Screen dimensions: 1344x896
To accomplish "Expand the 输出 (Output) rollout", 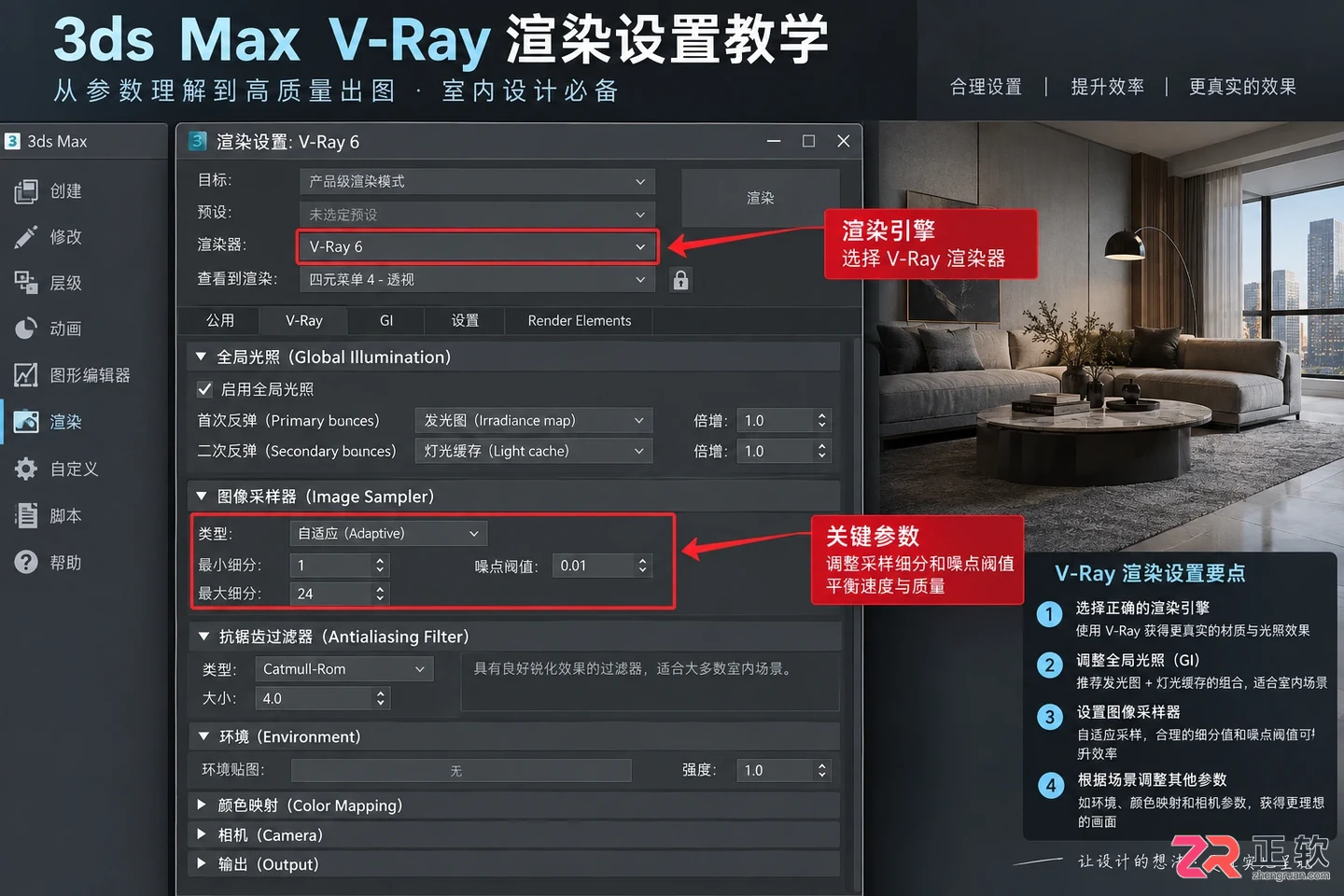I will coord(201,864).
